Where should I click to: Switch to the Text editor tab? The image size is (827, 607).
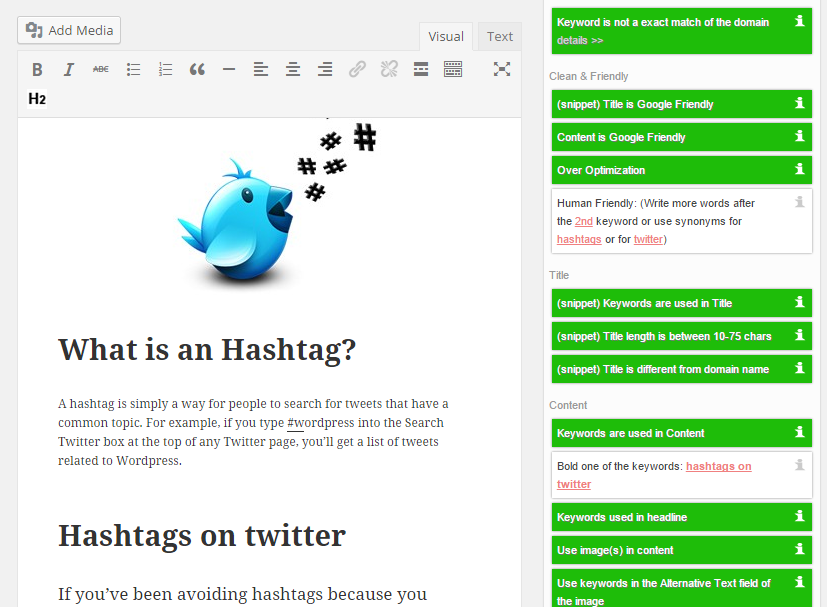499,36
